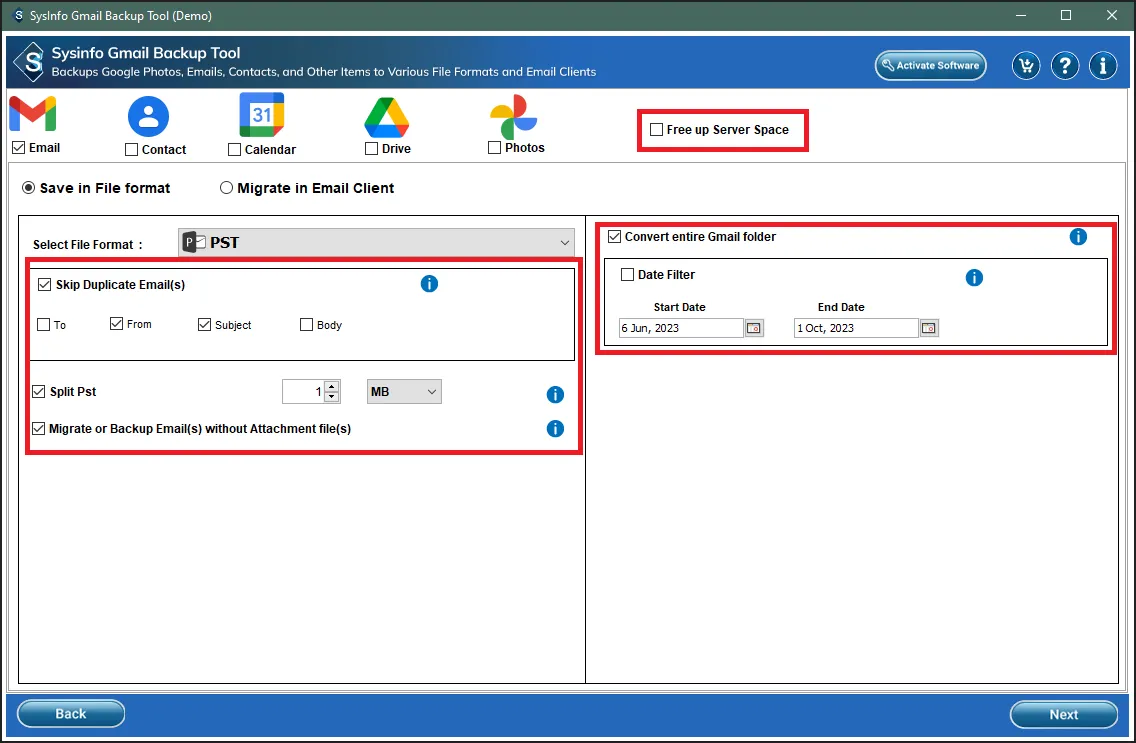Open the Start Date calendar picker
The height and width of the screenshot is (743, 1136).
(x=754, y=328)
